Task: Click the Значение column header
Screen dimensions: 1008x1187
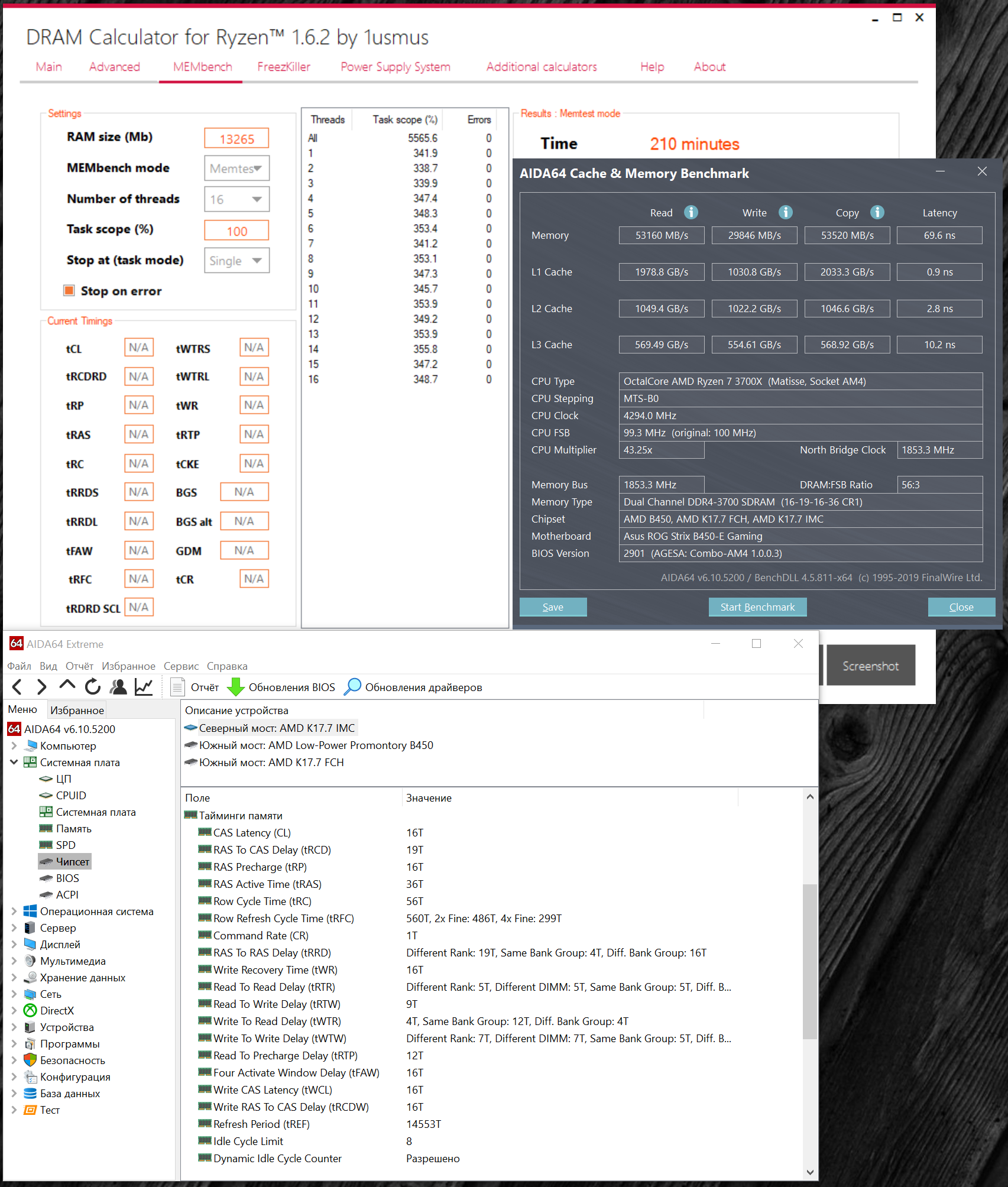Action: [x=570, y=798]
